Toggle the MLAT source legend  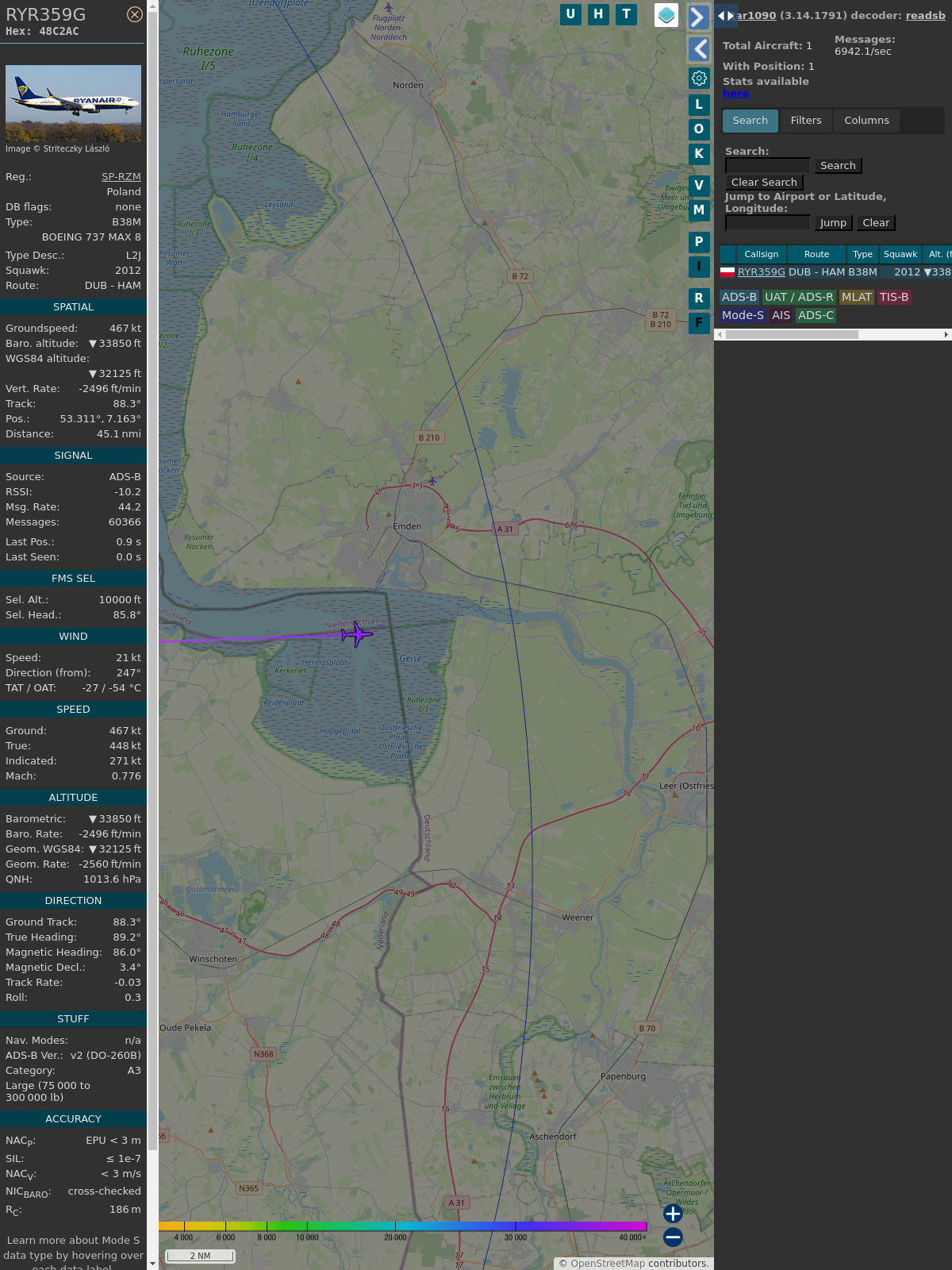(x=857, y=297)
